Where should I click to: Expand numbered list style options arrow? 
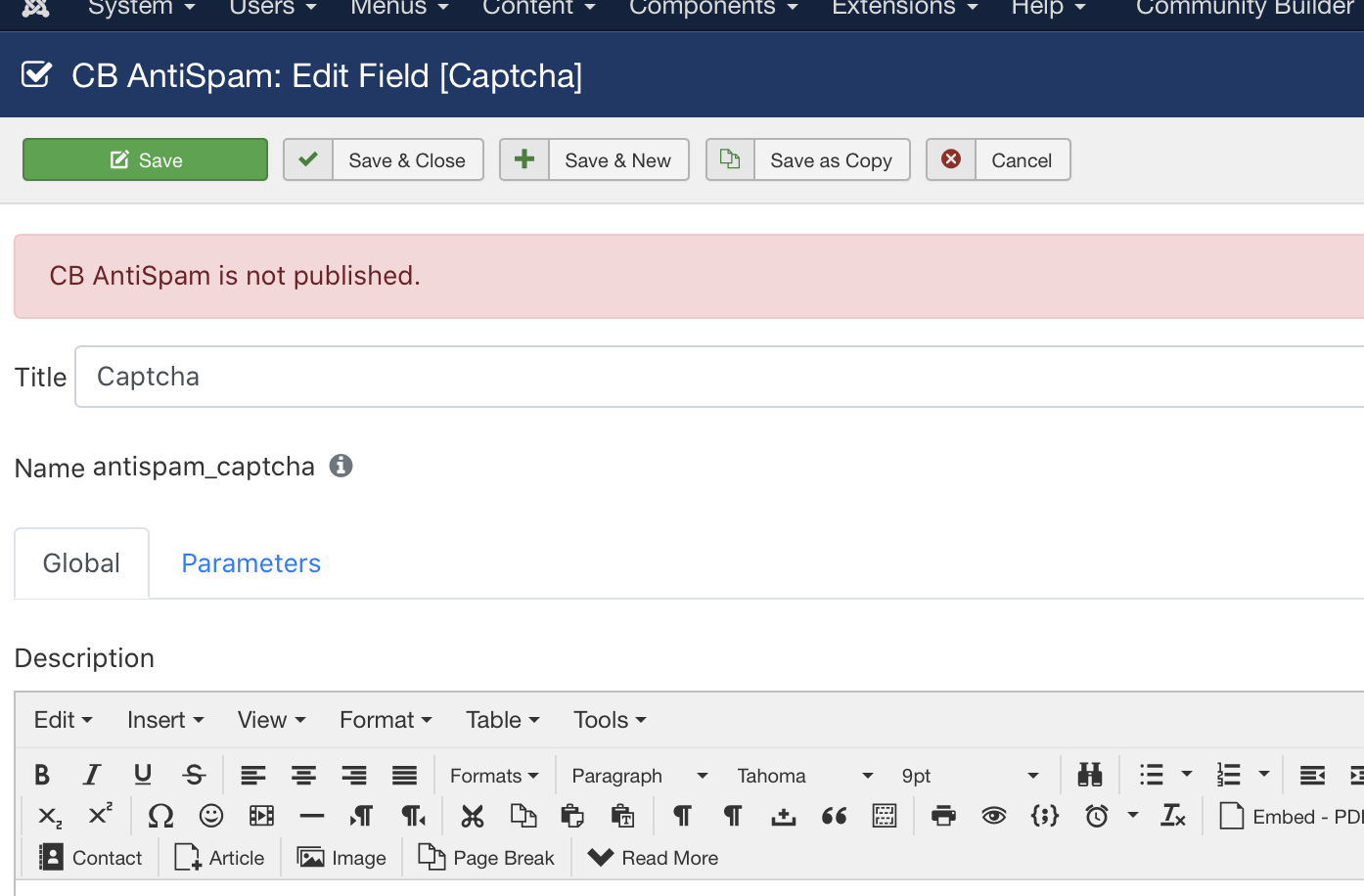[1264, 775]
